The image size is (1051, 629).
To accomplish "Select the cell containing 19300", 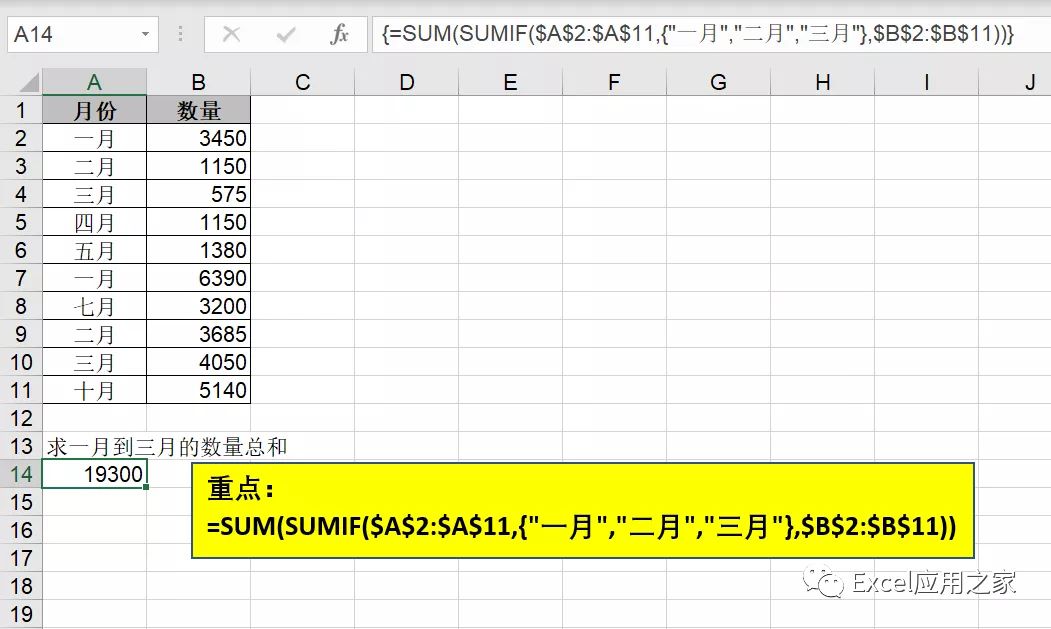I will tap(94, 475).
